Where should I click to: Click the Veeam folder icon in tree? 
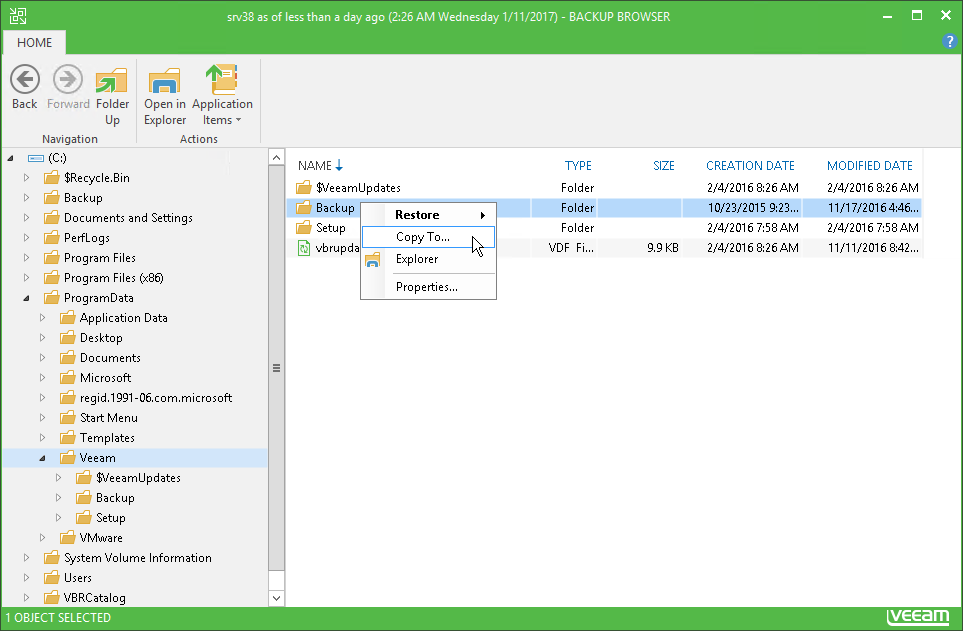click(68, 458)
